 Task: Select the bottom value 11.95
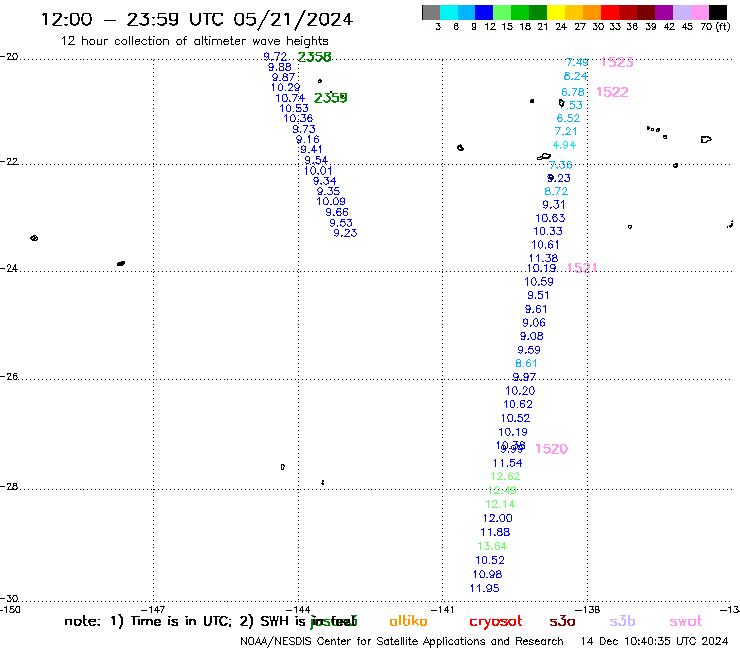tap(484, 588)
